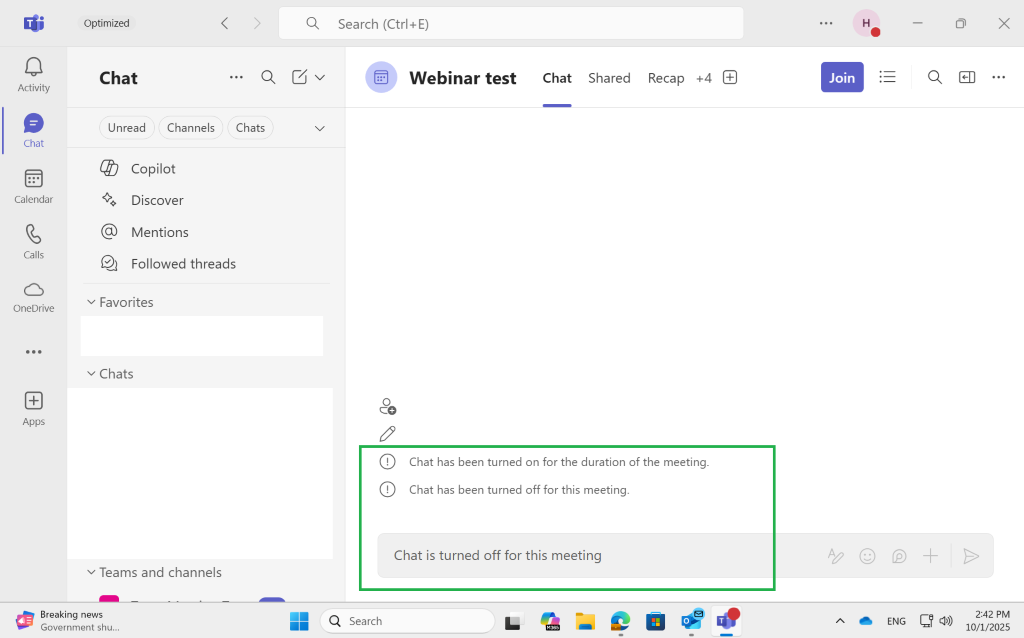Screen dimensions: 1024x638
Task: Open Microsoft Edge from the taskbar
Action: click(620, 621)
